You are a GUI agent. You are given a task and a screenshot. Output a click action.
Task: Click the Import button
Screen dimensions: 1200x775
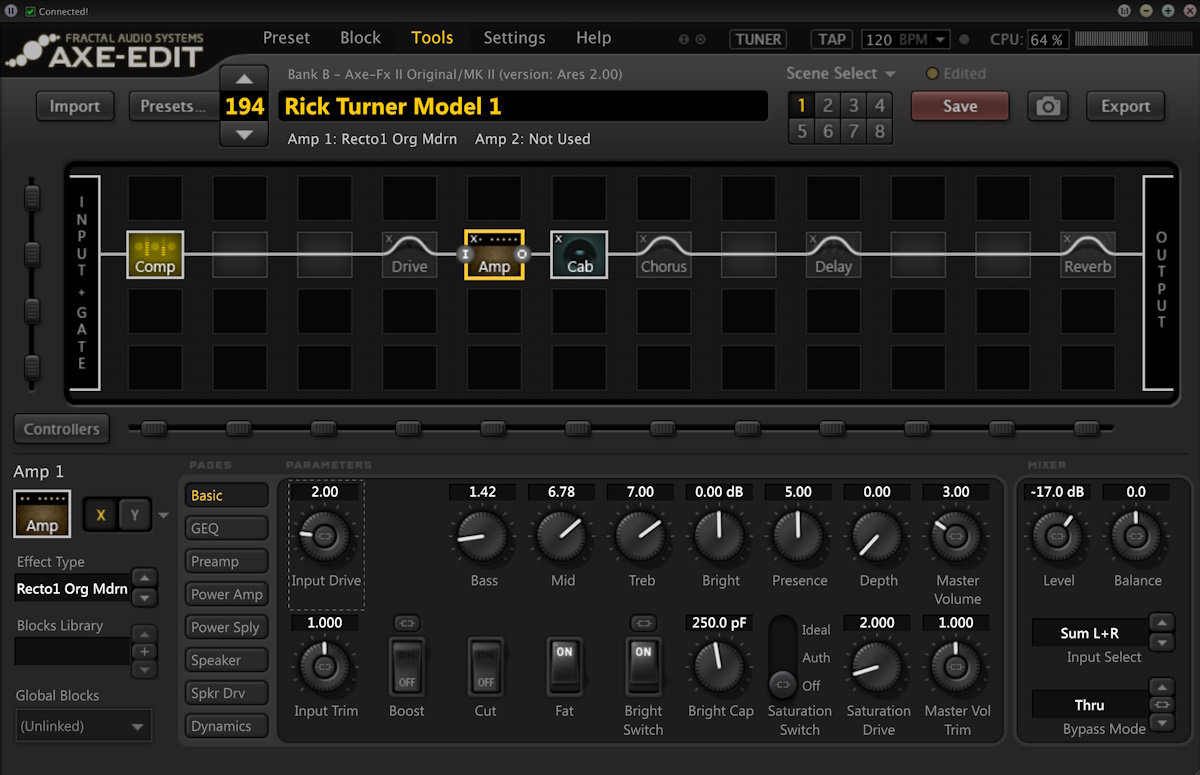pos(75,106)
